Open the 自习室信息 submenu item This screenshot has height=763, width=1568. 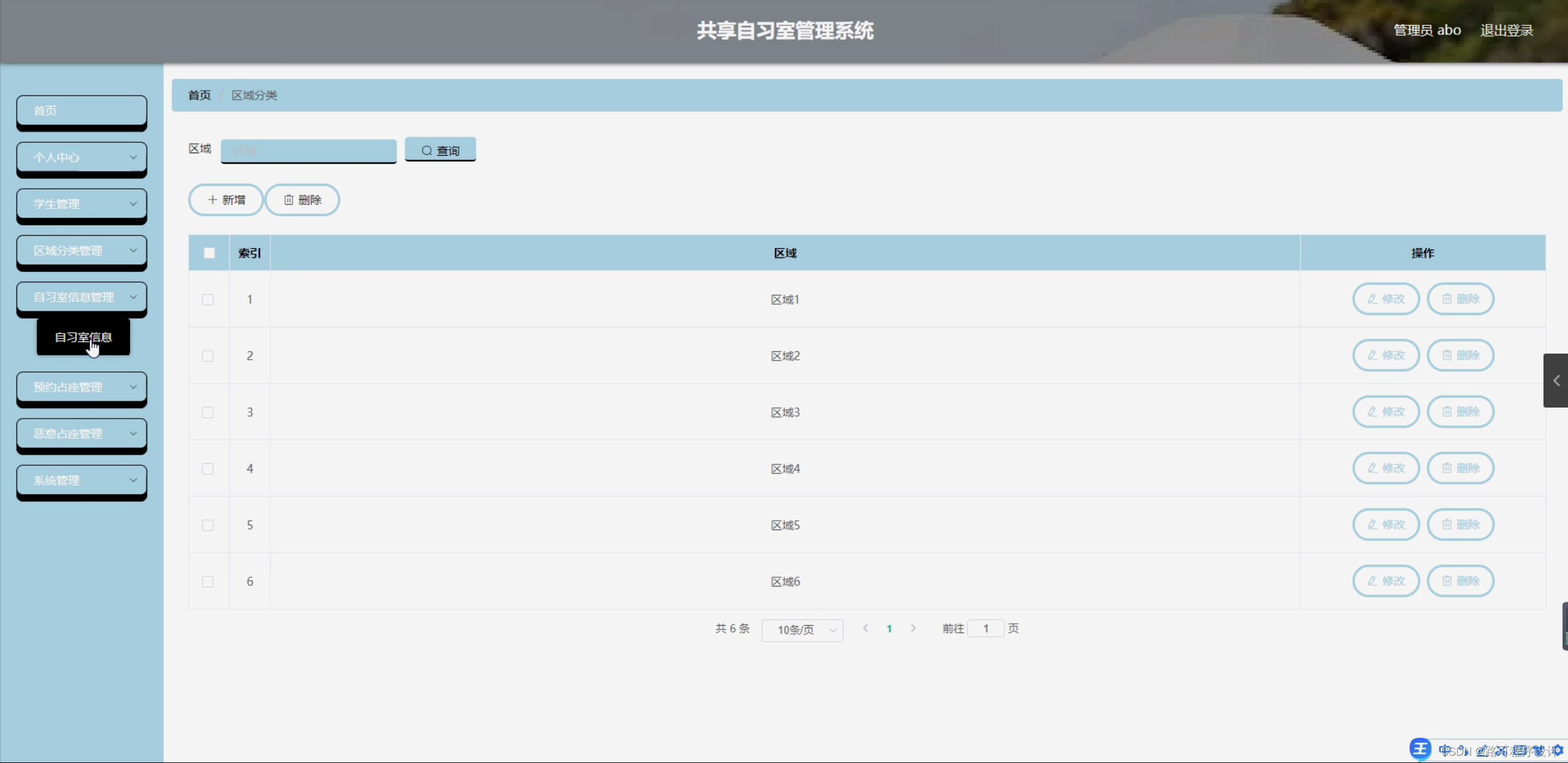pos(83,337)
